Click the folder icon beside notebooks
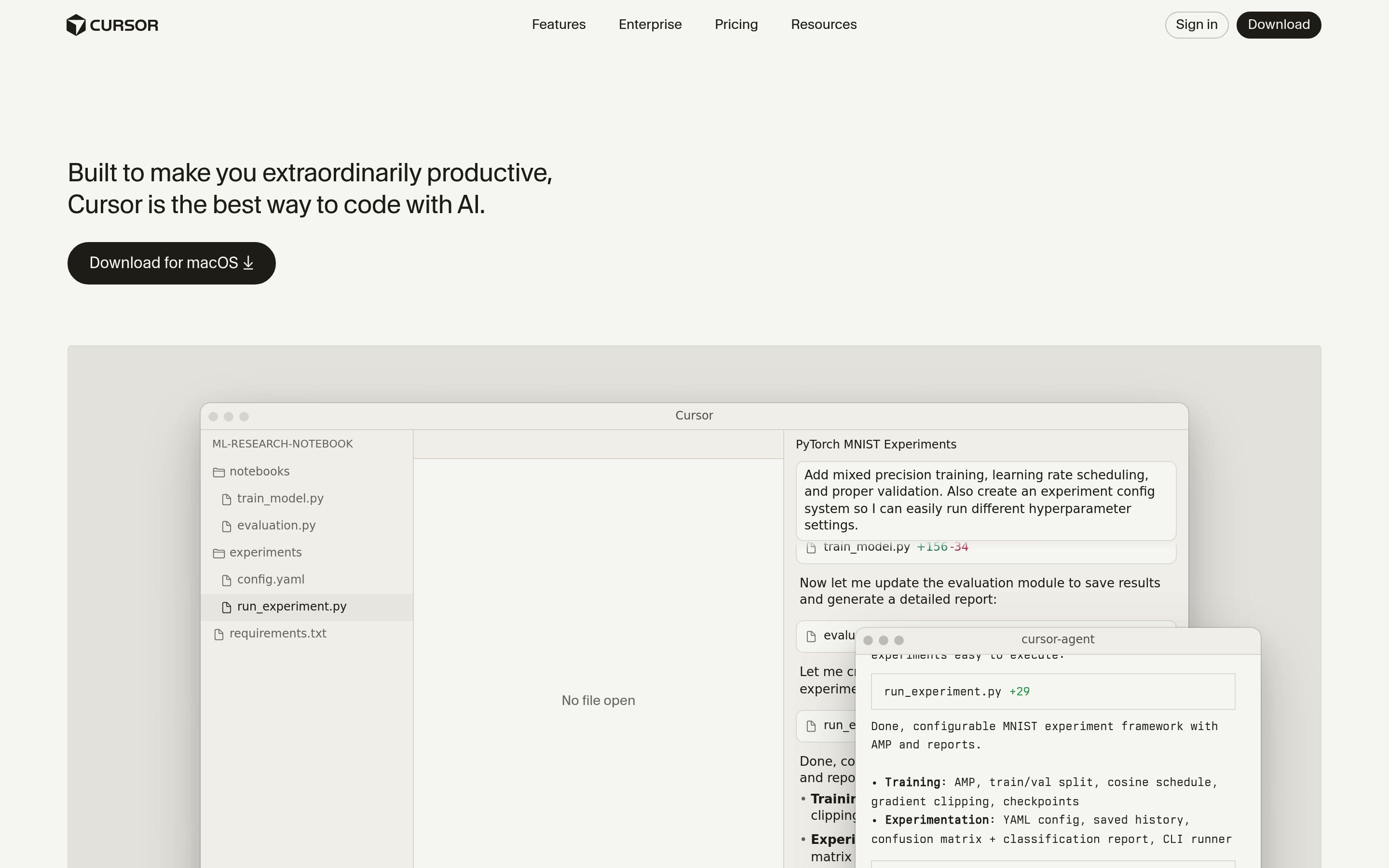Screen dimensions: 1389x868 click(x=218, y=472)
